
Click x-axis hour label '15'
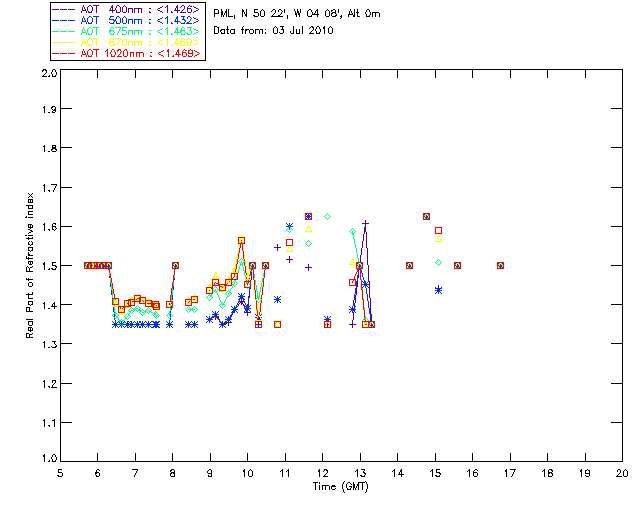tap(435, 473)
